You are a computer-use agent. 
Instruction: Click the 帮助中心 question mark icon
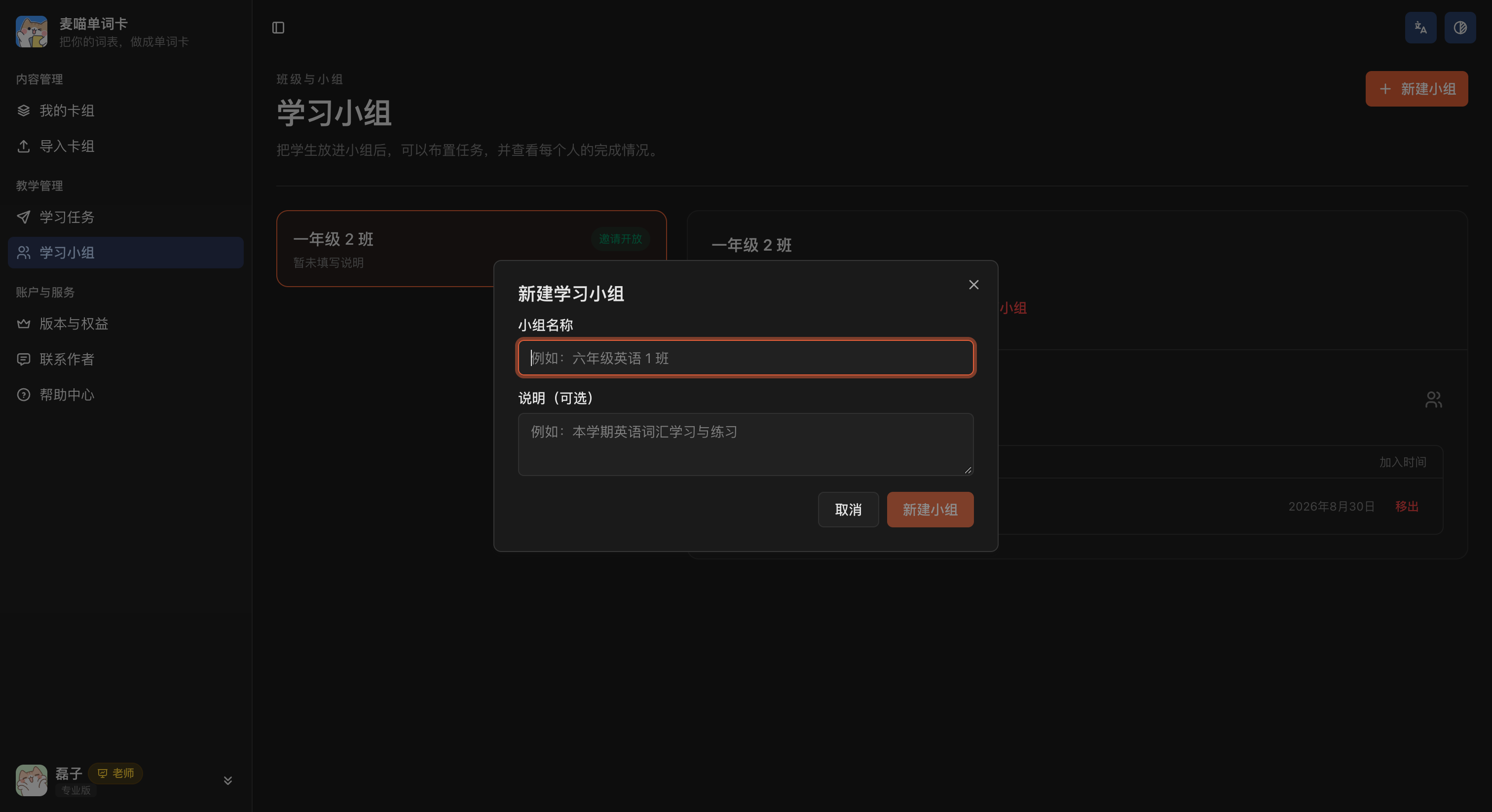pos(24,395)
